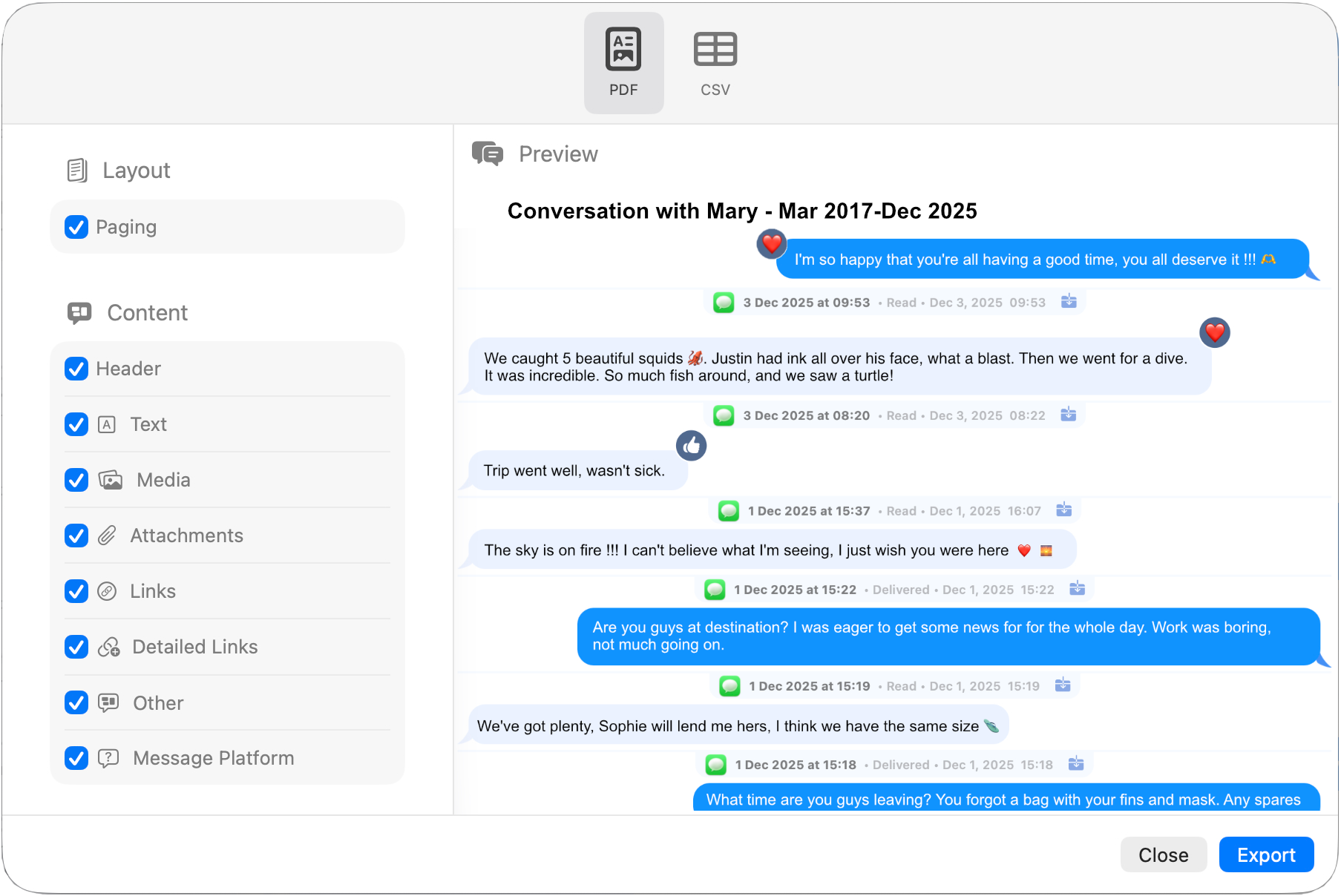Turn off the Message Platform checkbox
The width and height of the screenshot is (1341, 896).
(76, 758)
